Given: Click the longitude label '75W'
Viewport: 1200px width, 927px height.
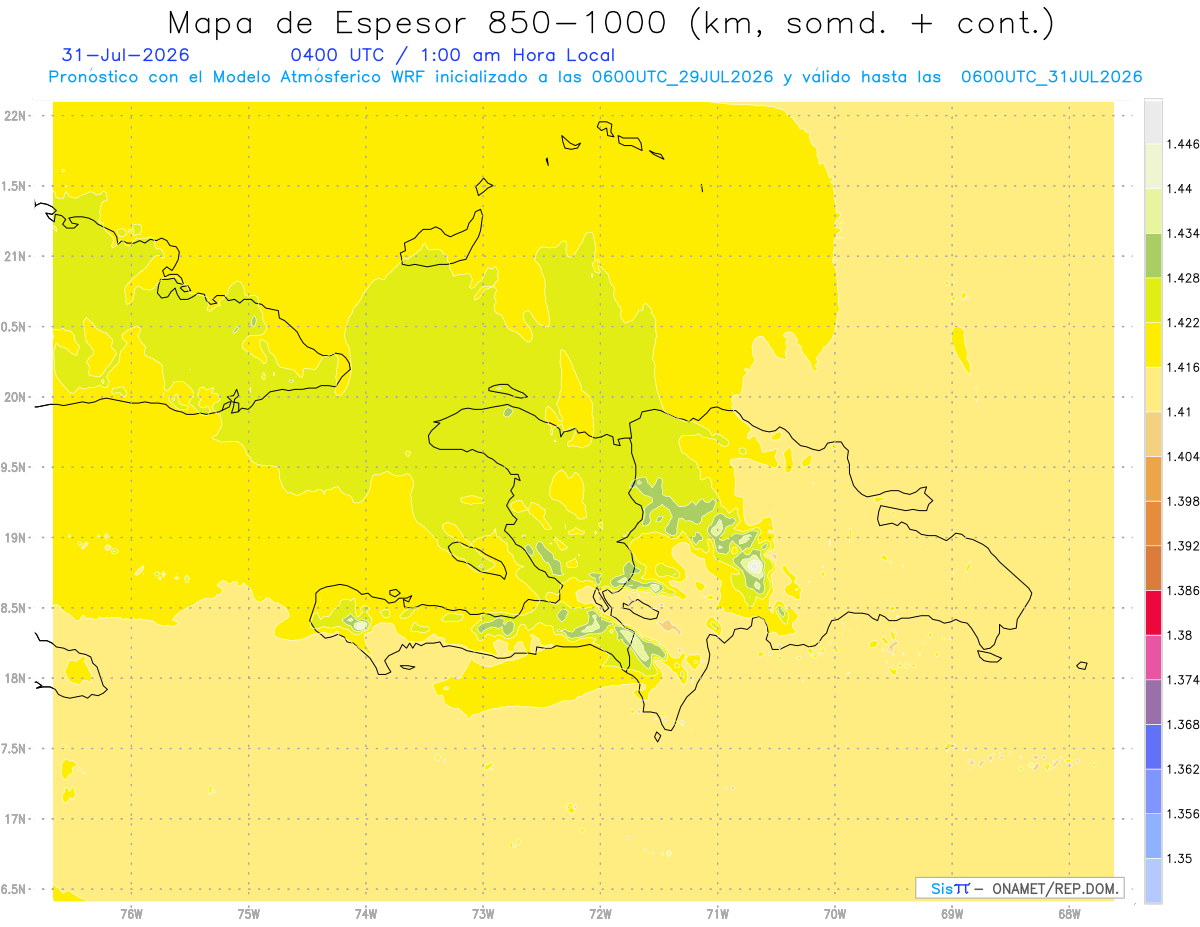Looking at the screenshot, I should click(x=249, y=913).
